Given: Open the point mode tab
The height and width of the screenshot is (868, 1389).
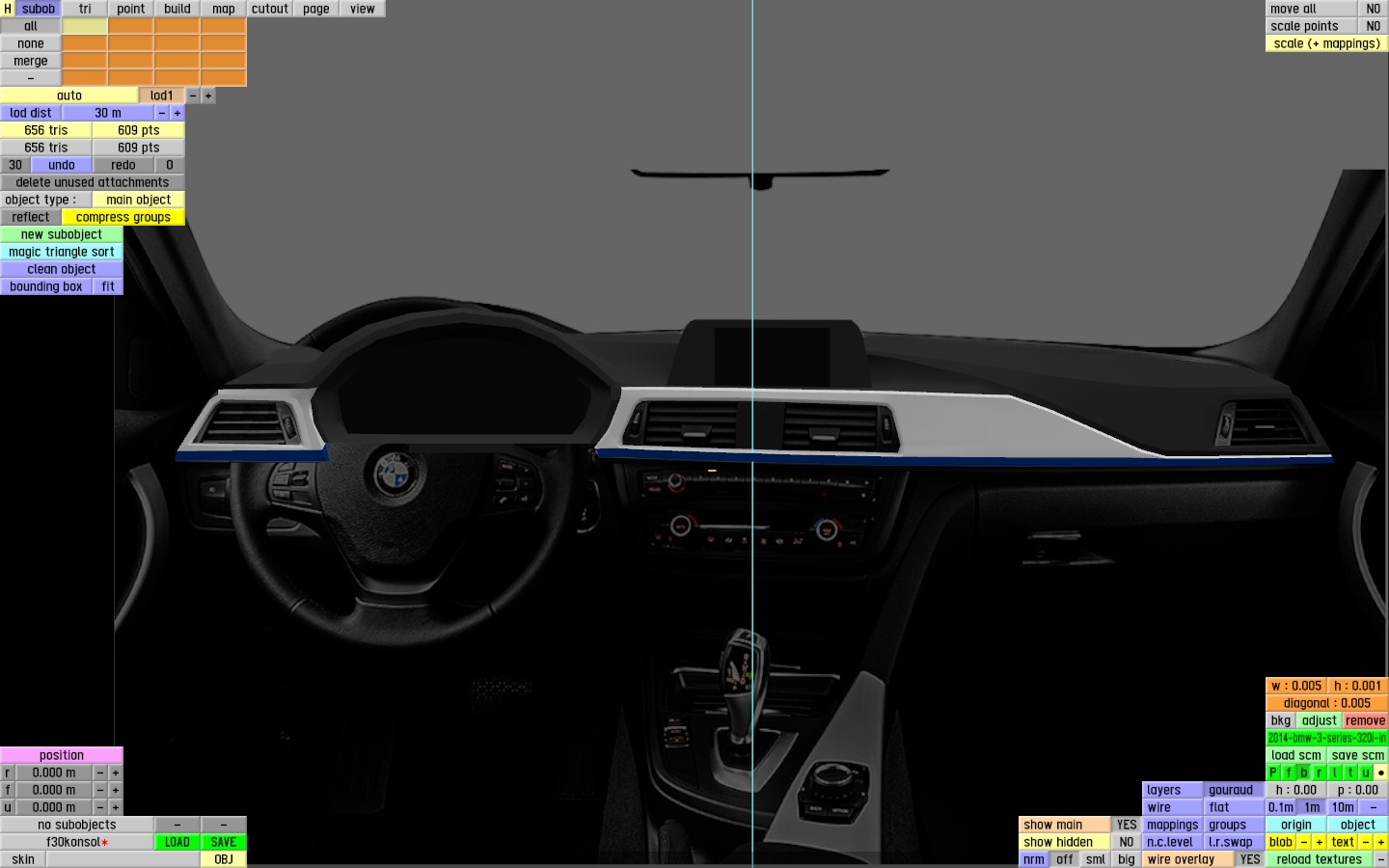Looking at the screenshot, I should click(x=131, y=9).
